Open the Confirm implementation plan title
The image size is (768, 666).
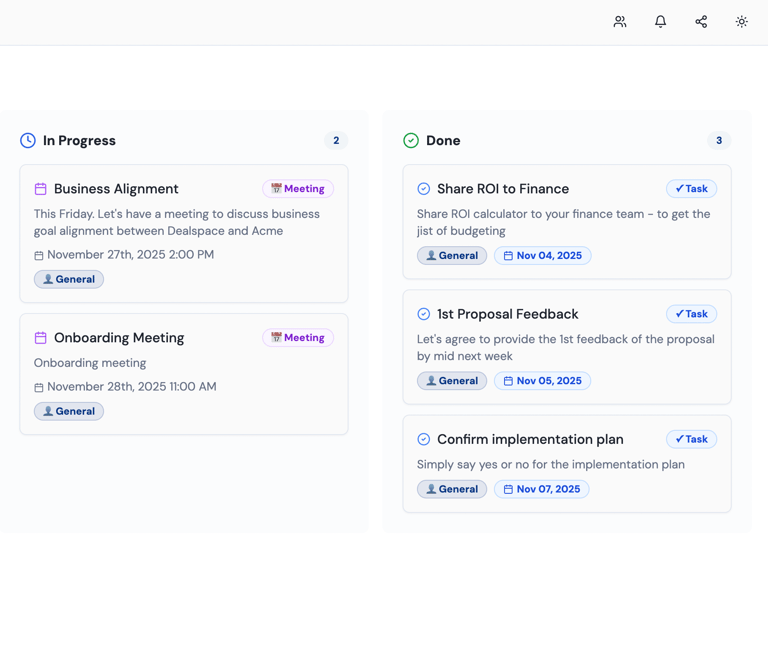click(x=530, y=439)
